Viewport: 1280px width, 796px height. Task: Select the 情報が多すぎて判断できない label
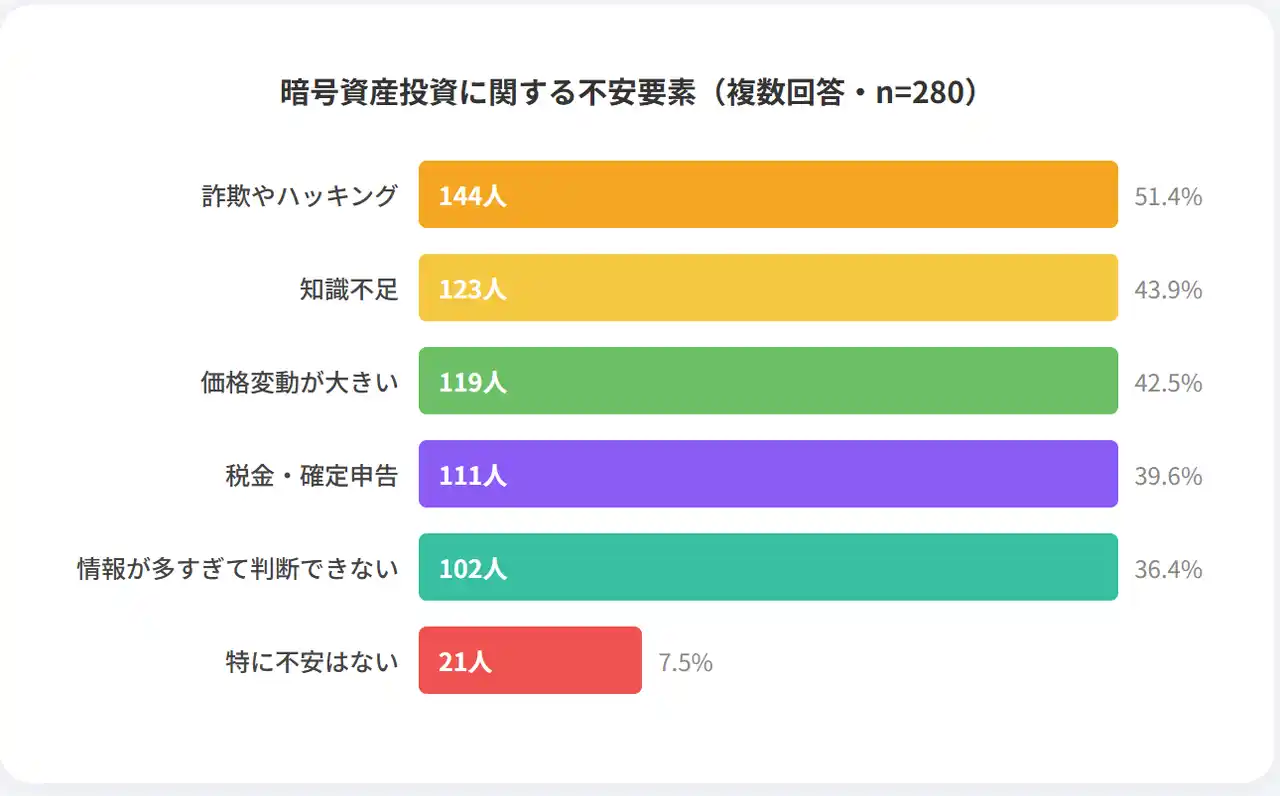coord(238,568)
